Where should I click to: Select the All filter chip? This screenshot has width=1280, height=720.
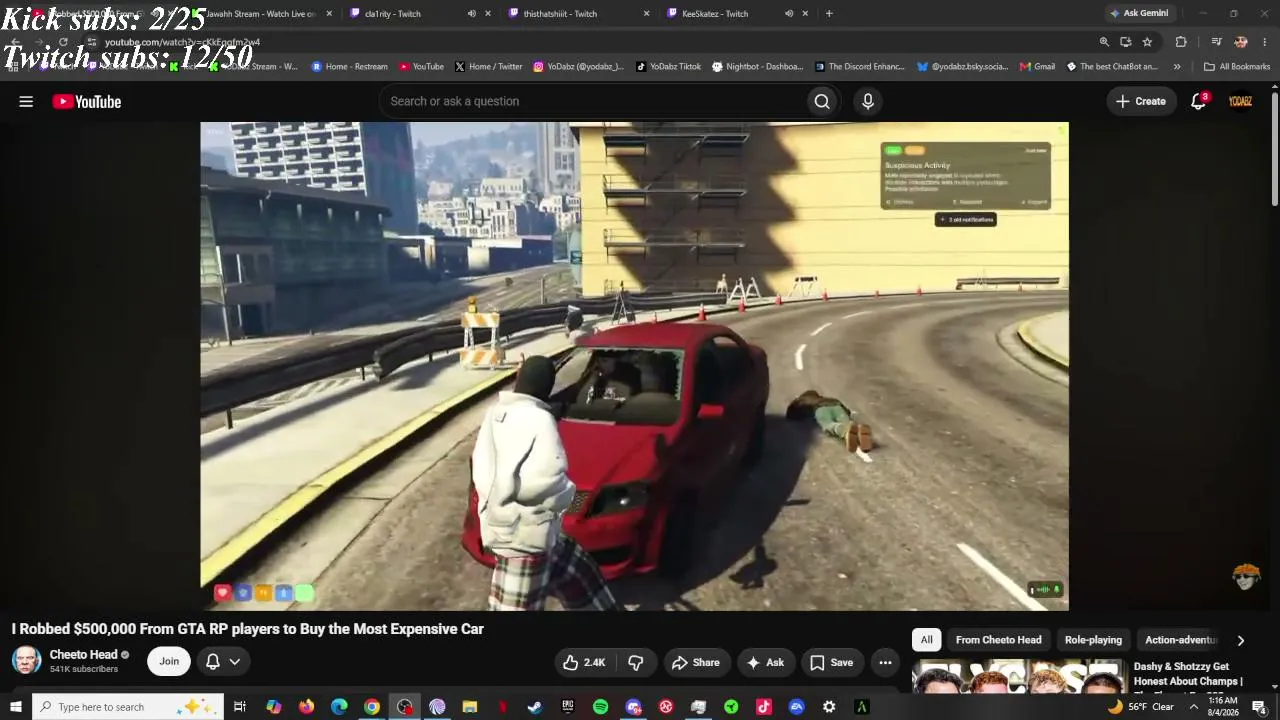tap(927, 640)
